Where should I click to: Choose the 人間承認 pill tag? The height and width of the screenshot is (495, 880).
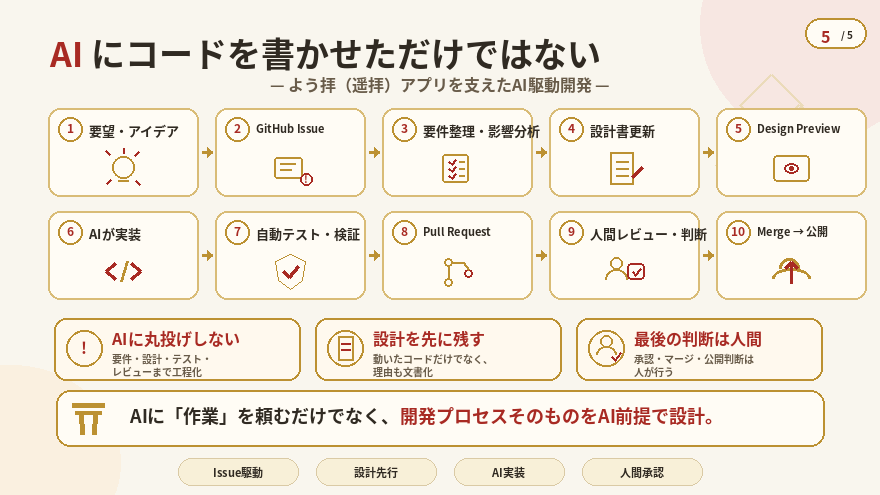(x=642, y=472)
